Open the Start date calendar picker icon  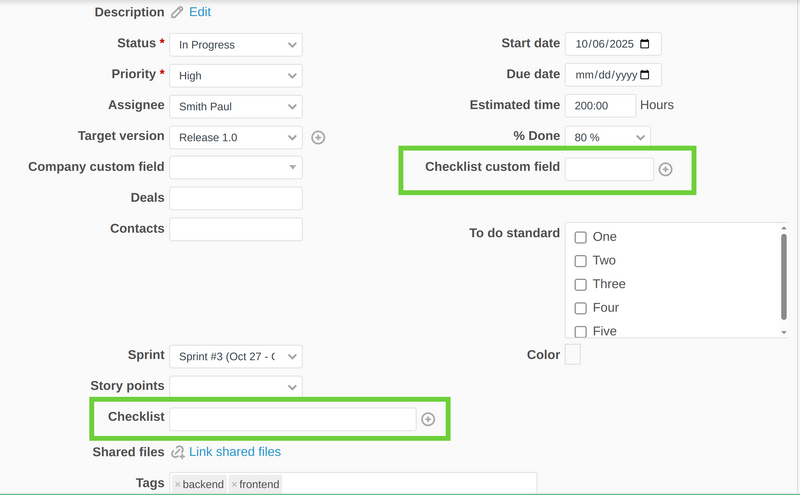[645, 45]
